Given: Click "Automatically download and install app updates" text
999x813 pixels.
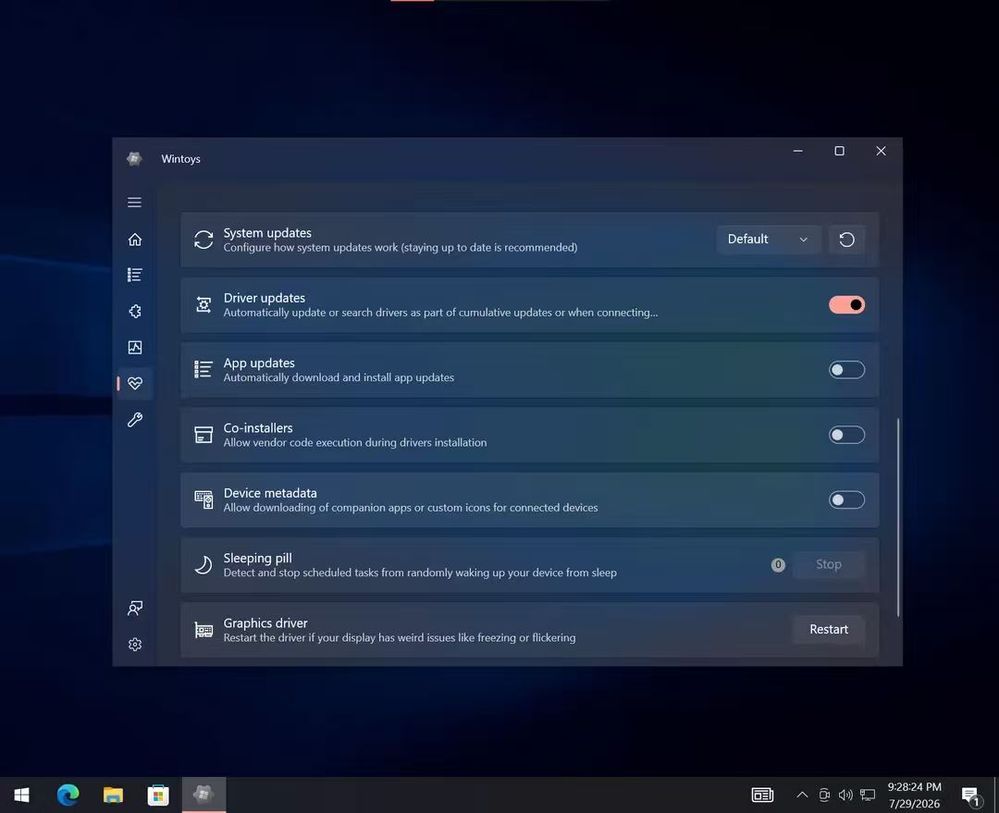Looking at the screenshot, I should [339, 377].
